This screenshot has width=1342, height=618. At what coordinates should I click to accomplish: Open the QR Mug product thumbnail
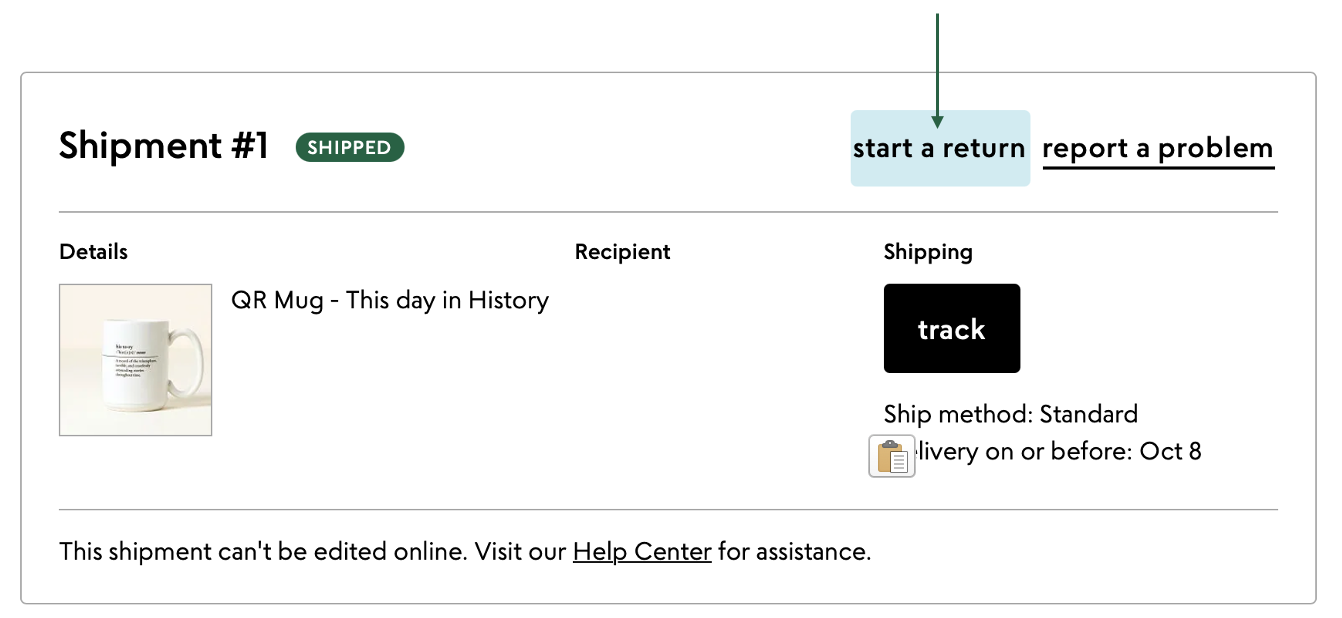click(x=135, y=360)
